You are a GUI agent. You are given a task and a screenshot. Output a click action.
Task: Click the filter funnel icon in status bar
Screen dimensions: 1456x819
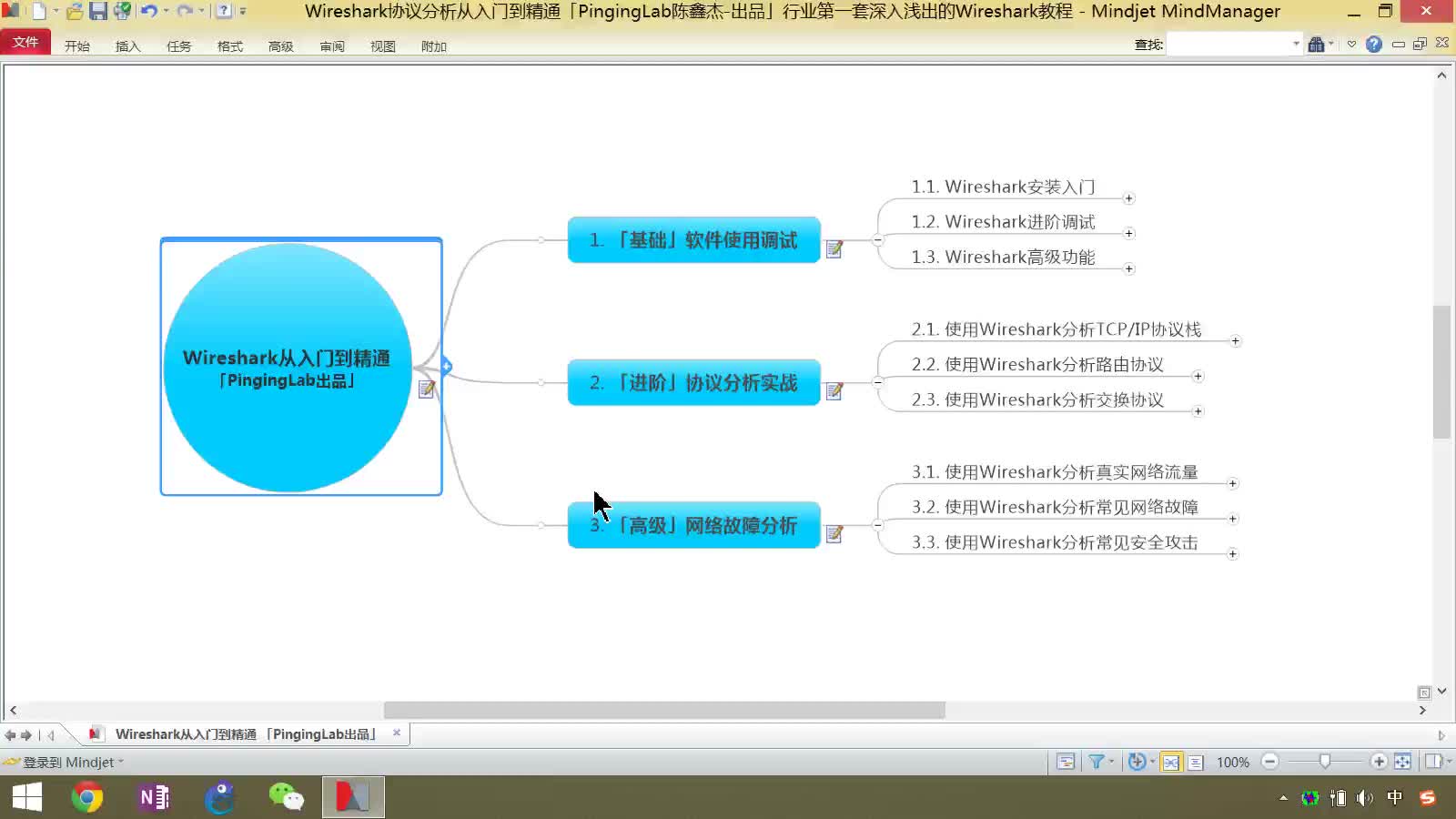(1097, 762)
